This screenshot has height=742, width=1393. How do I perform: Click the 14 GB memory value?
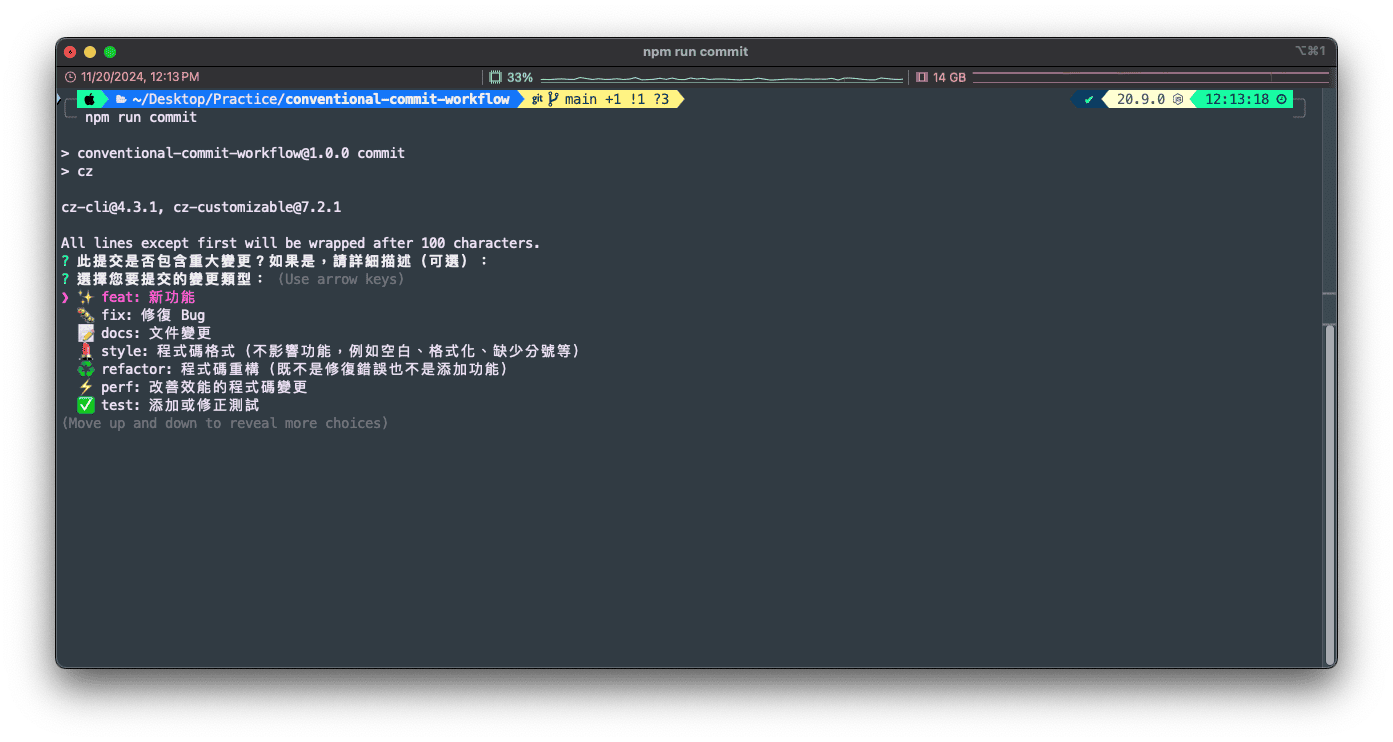point(950,77)
